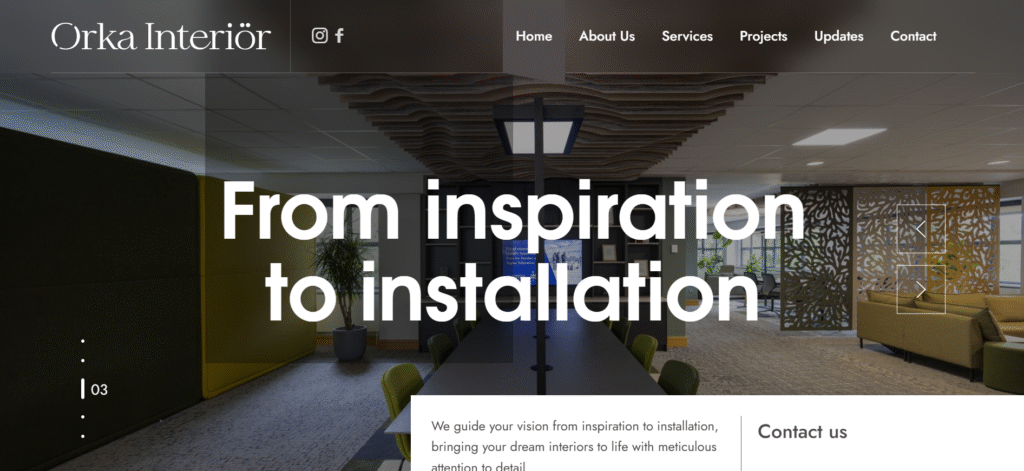Select the active 03 slide indicator

pos(95,389)
